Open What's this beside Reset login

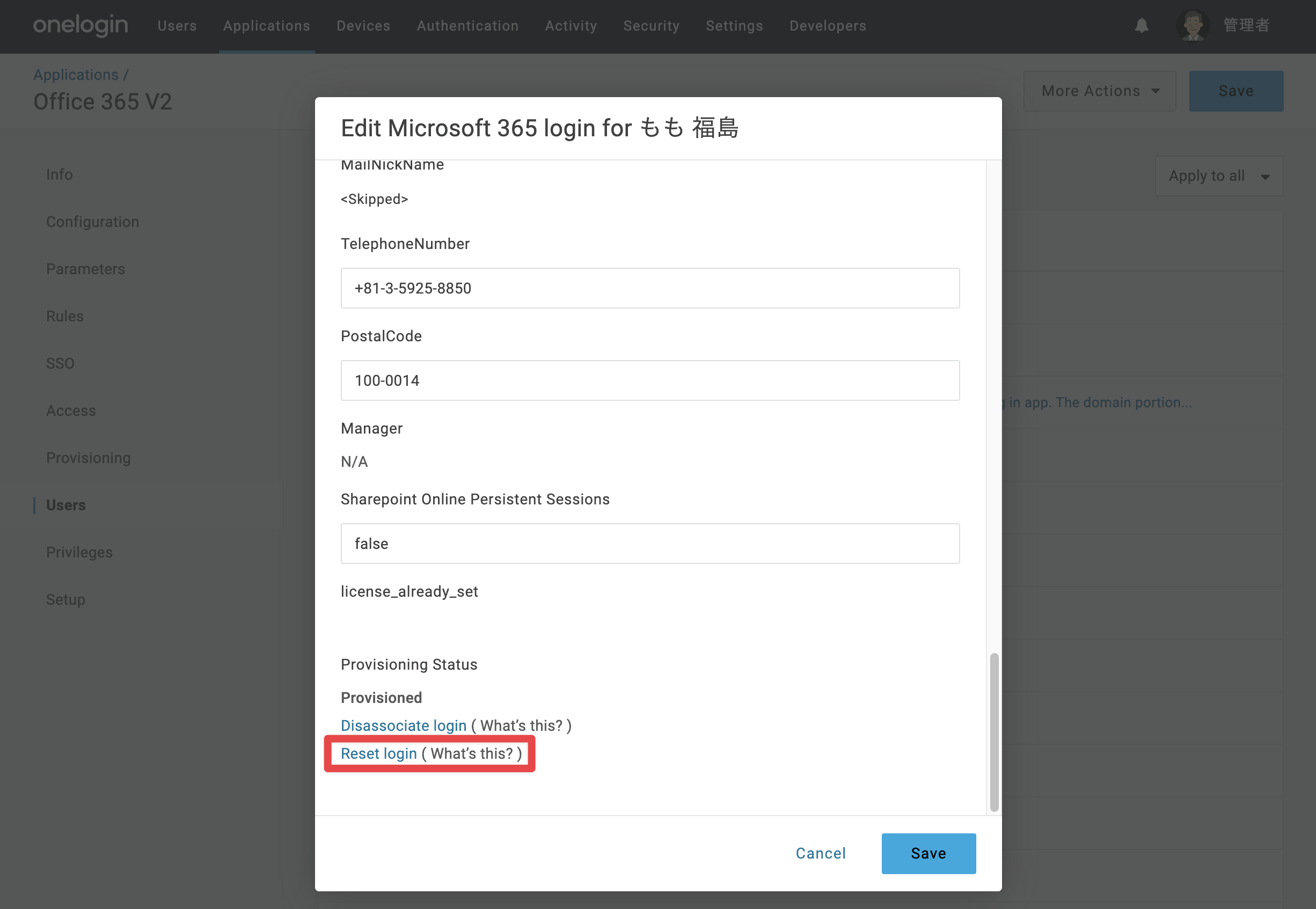(472, 753)
